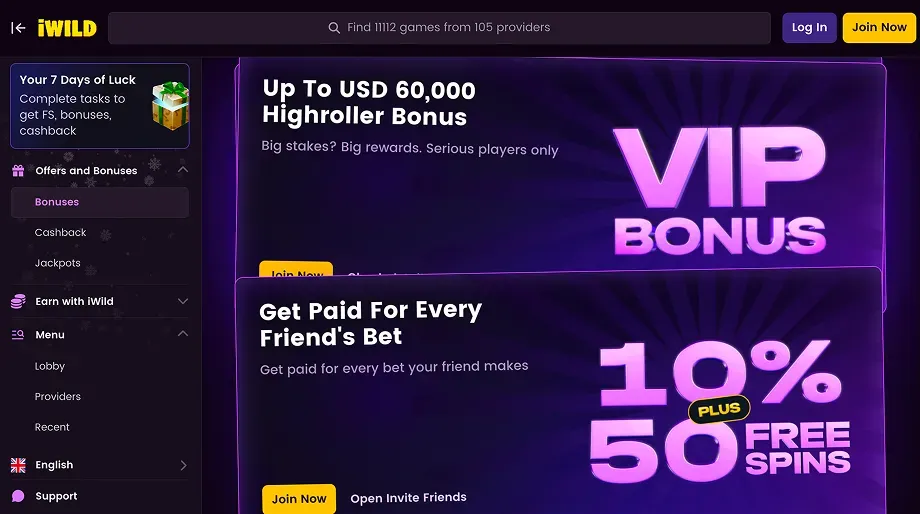Click the search magnifier icon
This screenshot has height=514, width=920.
pyautogui.click(x=334, y=28)
